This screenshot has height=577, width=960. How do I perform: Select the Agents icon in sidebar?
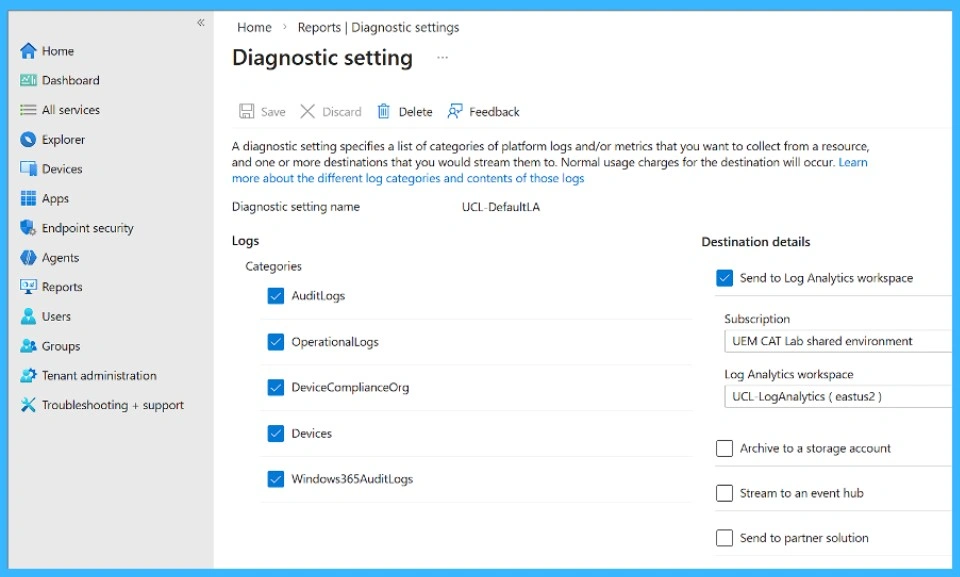point(28,257)
